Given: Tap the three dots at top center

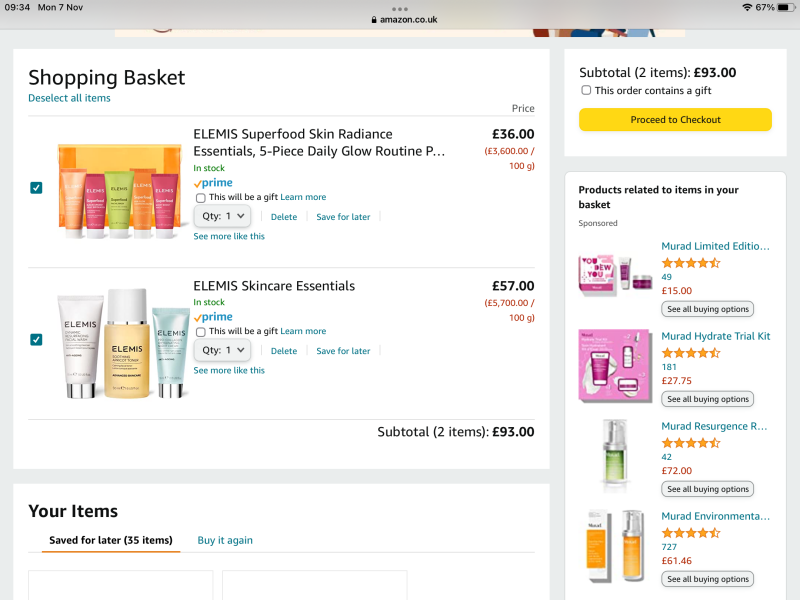Looking at the screenshot, I should 400,8.
